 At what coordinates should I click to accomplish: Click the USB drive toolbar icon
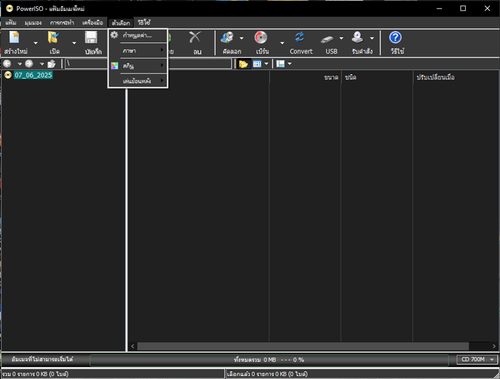pyautogui.click(x=327, y=39)
